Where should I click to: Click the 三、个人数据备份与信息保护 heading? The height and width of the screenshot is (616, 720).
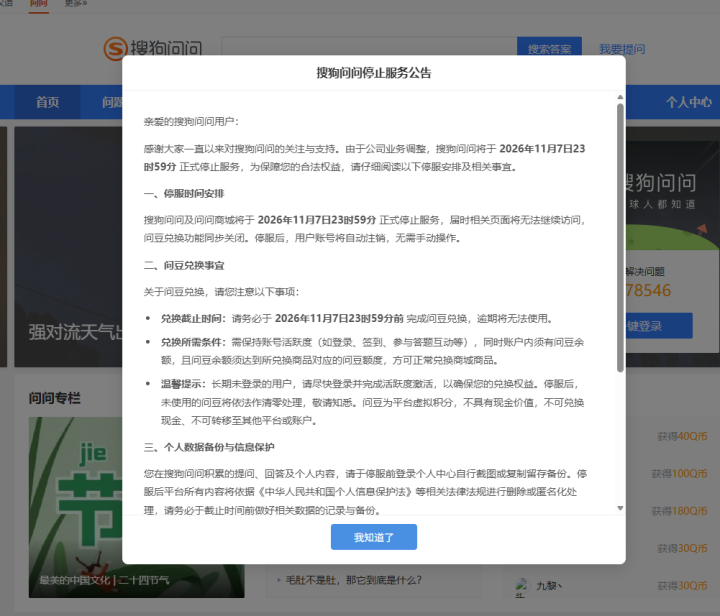pos(209,447)
